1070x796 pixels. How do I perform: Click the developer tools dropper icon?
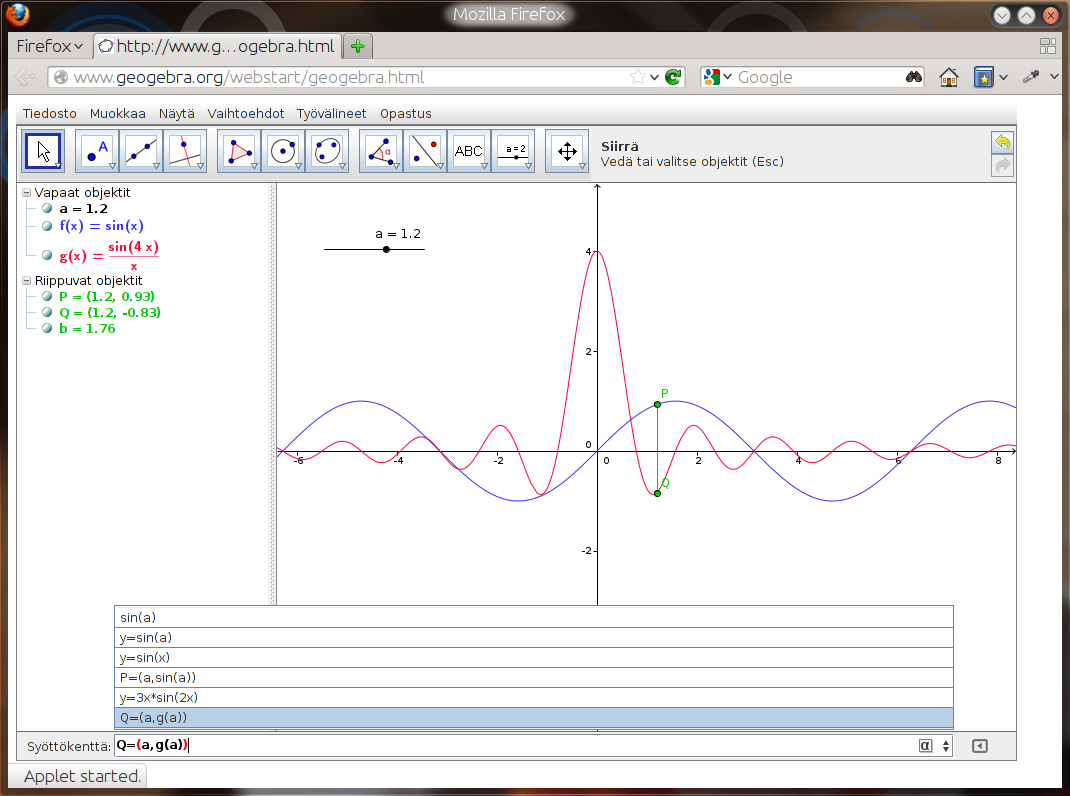click(x=1031, y=77)
